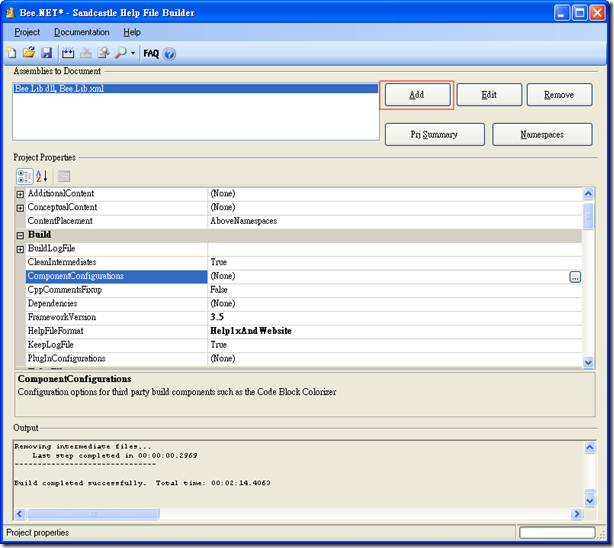
Task: Click the False value of CppCommentsFixup
Action: [x=395, y=290]
